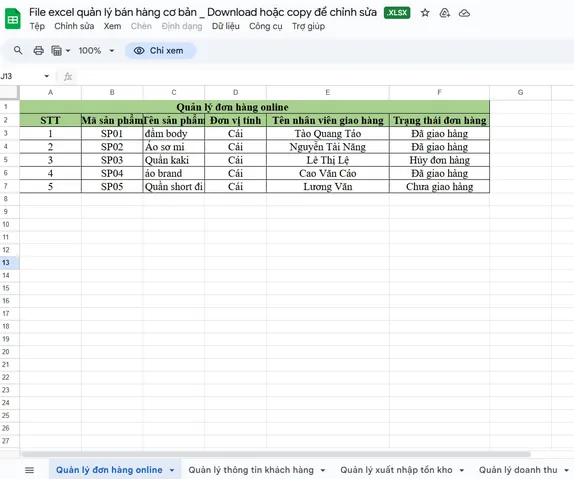574x479 pixels.
Task: Click the document title text
Action: tap(203, 12)
